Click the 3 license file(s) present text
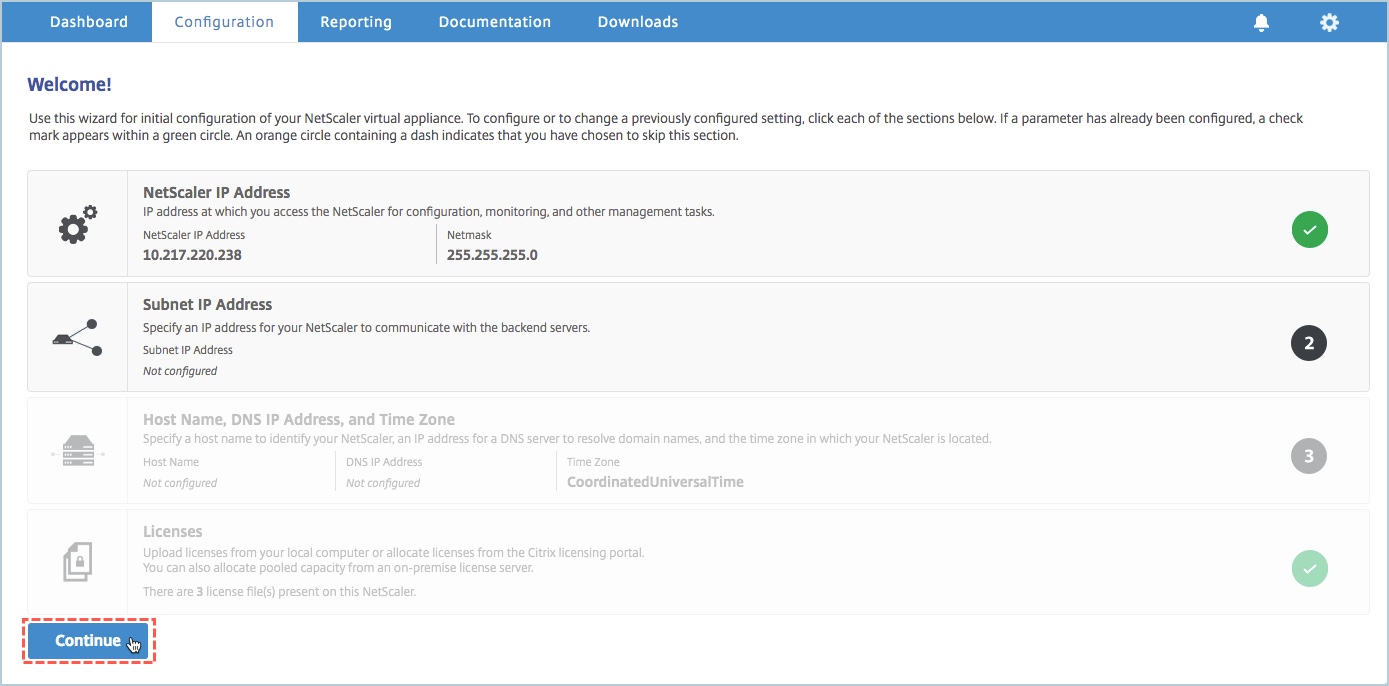The image size is (1389, 686). click(x=279, y=592)
